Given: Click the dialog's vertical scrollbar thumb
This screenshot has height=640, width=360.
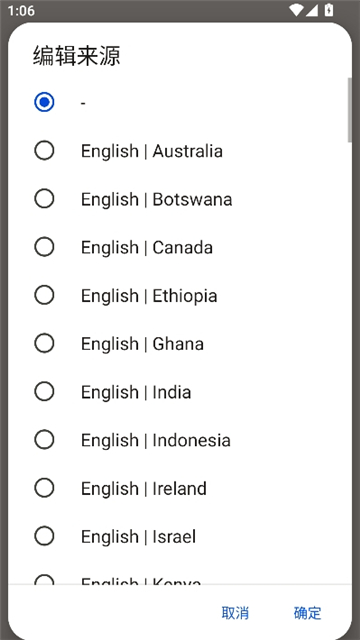Looking at the screenshot, I should [349, 110].
